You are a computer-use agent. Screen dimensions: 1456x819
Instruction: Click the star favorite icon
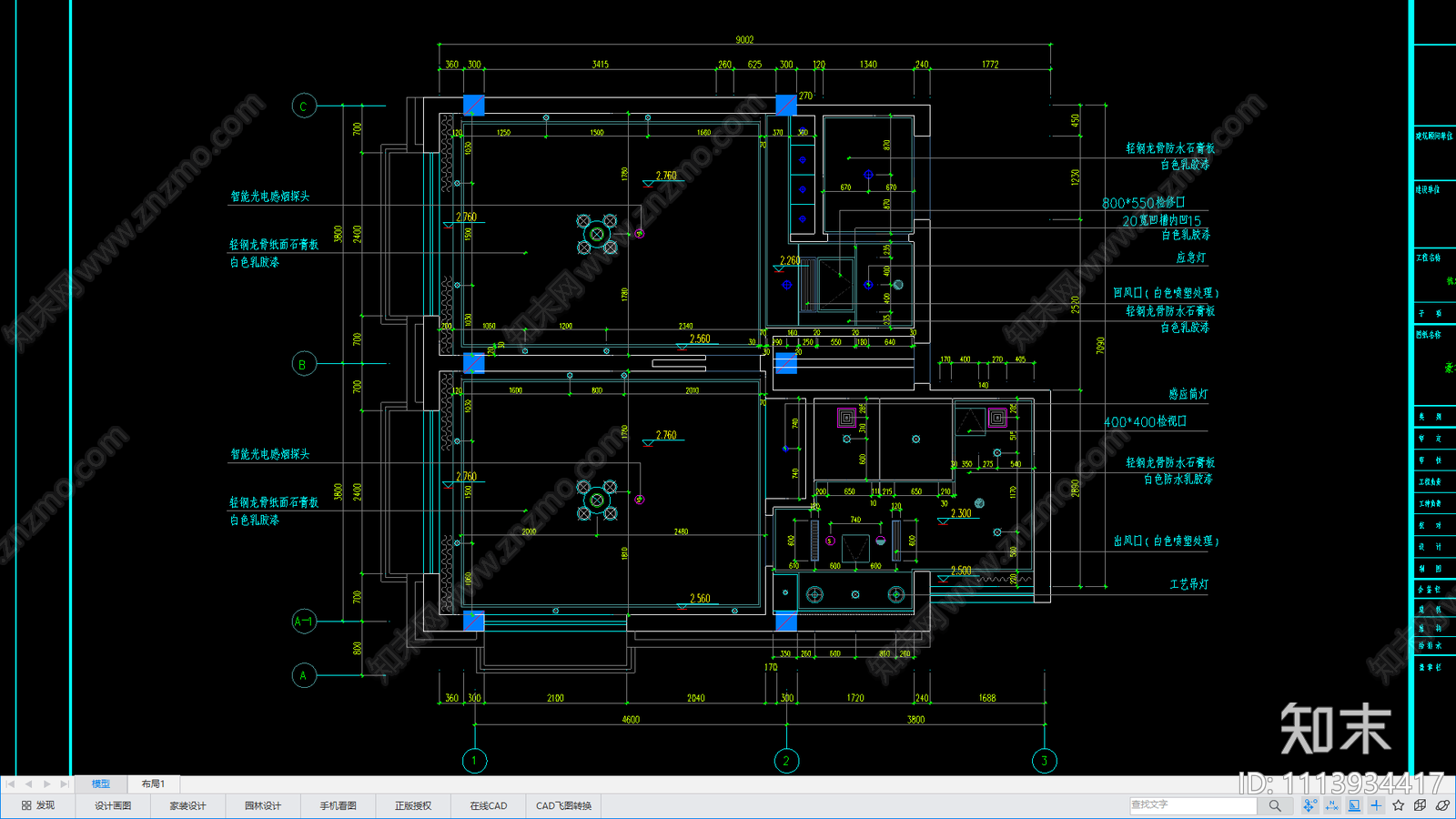pyautogui.click(x=1399, y=805)
